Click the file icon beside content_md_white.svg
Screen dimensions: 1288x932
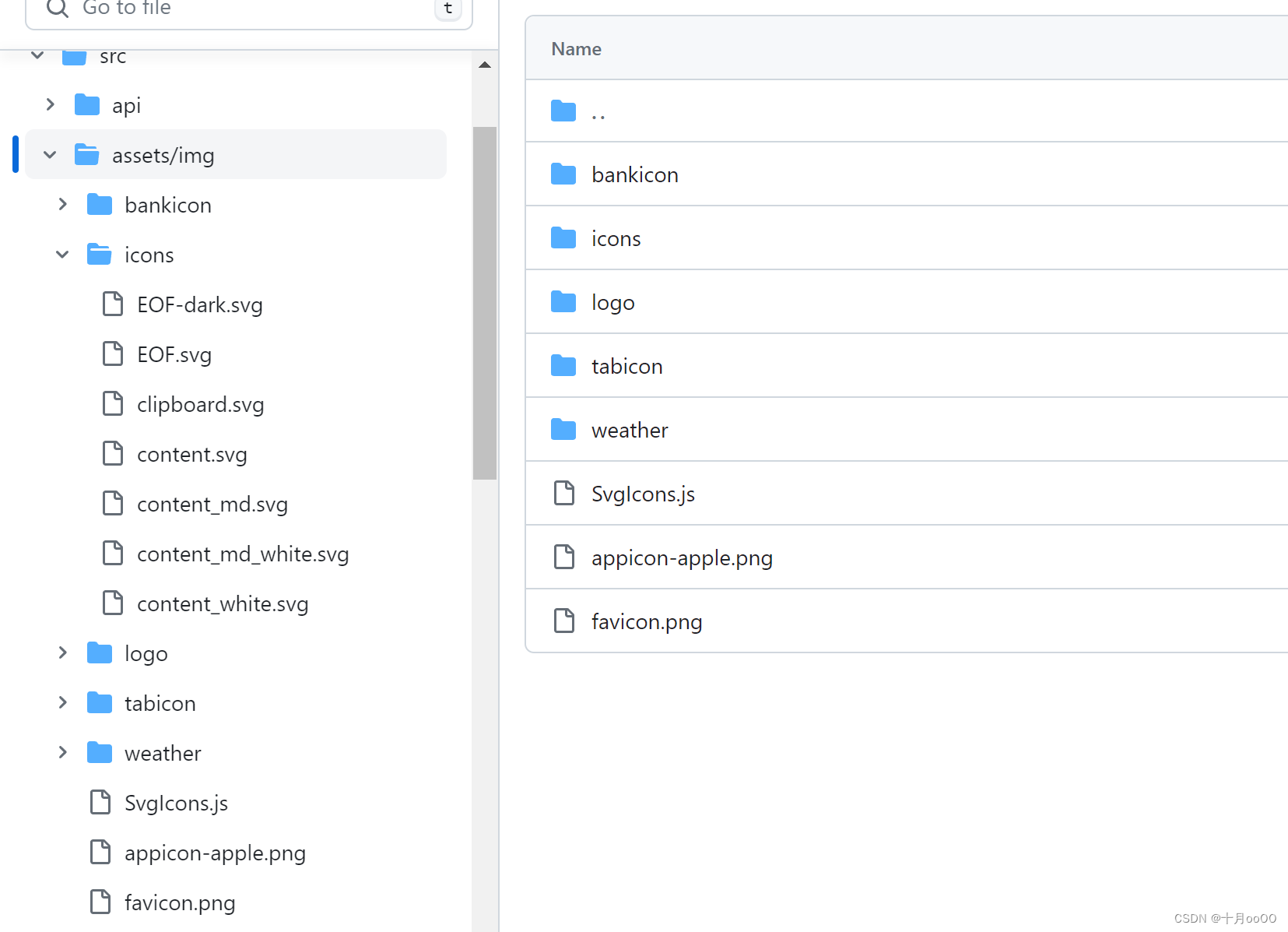coord(113,553)
